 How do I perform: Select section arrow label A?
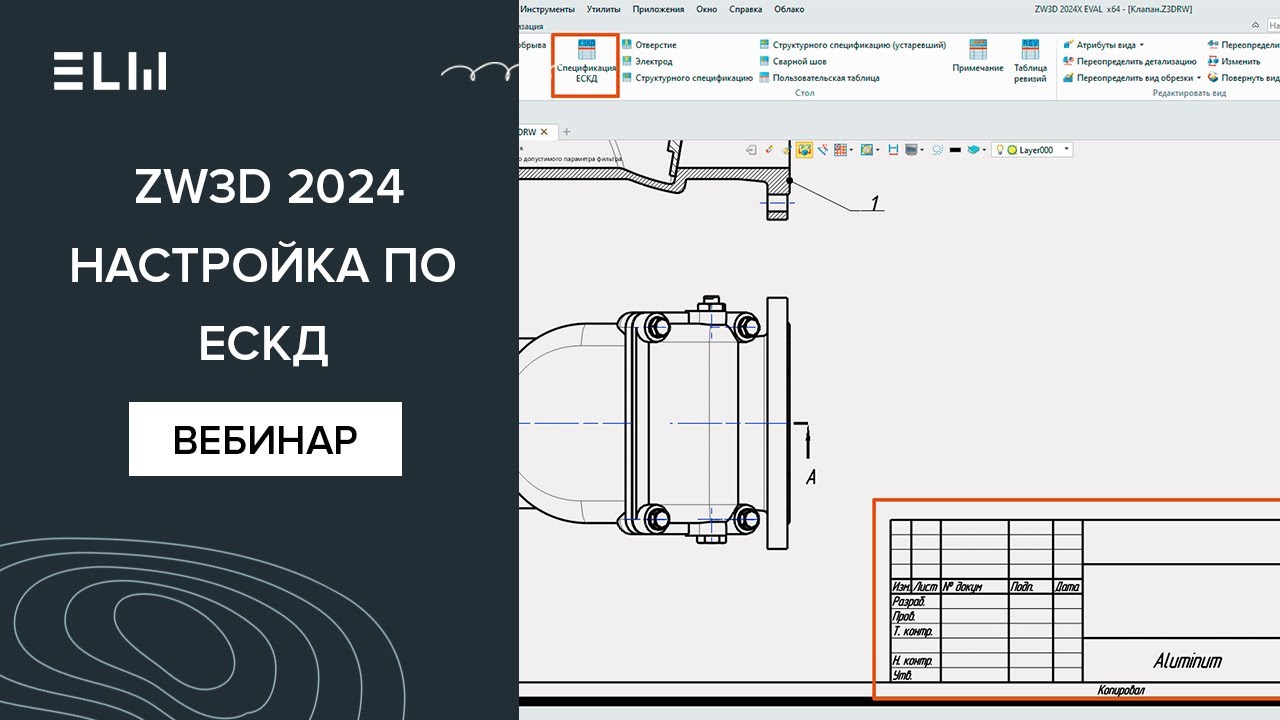click(x=811, y=478)
